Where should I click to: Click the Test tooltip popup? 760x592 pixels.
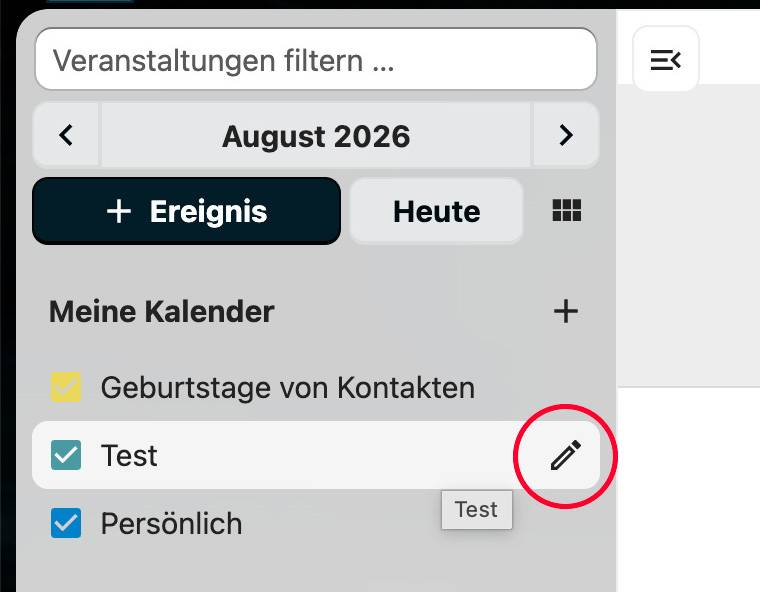[x=476, y=510]
